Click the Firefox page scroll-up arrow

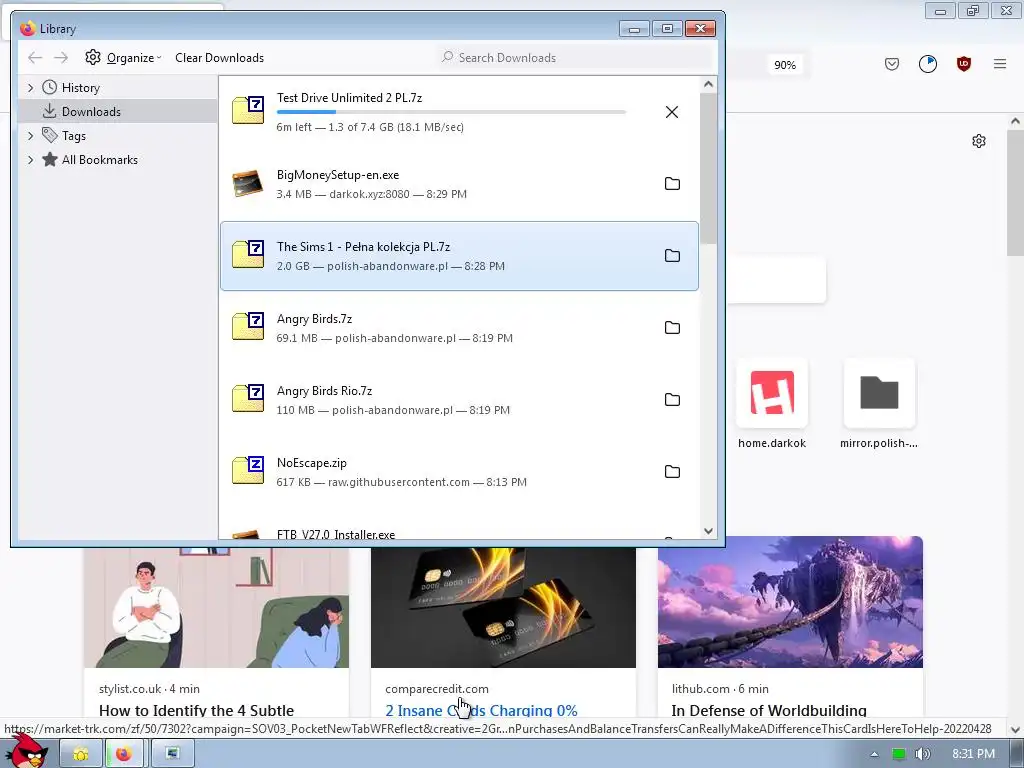click(x=1015, y=121)
